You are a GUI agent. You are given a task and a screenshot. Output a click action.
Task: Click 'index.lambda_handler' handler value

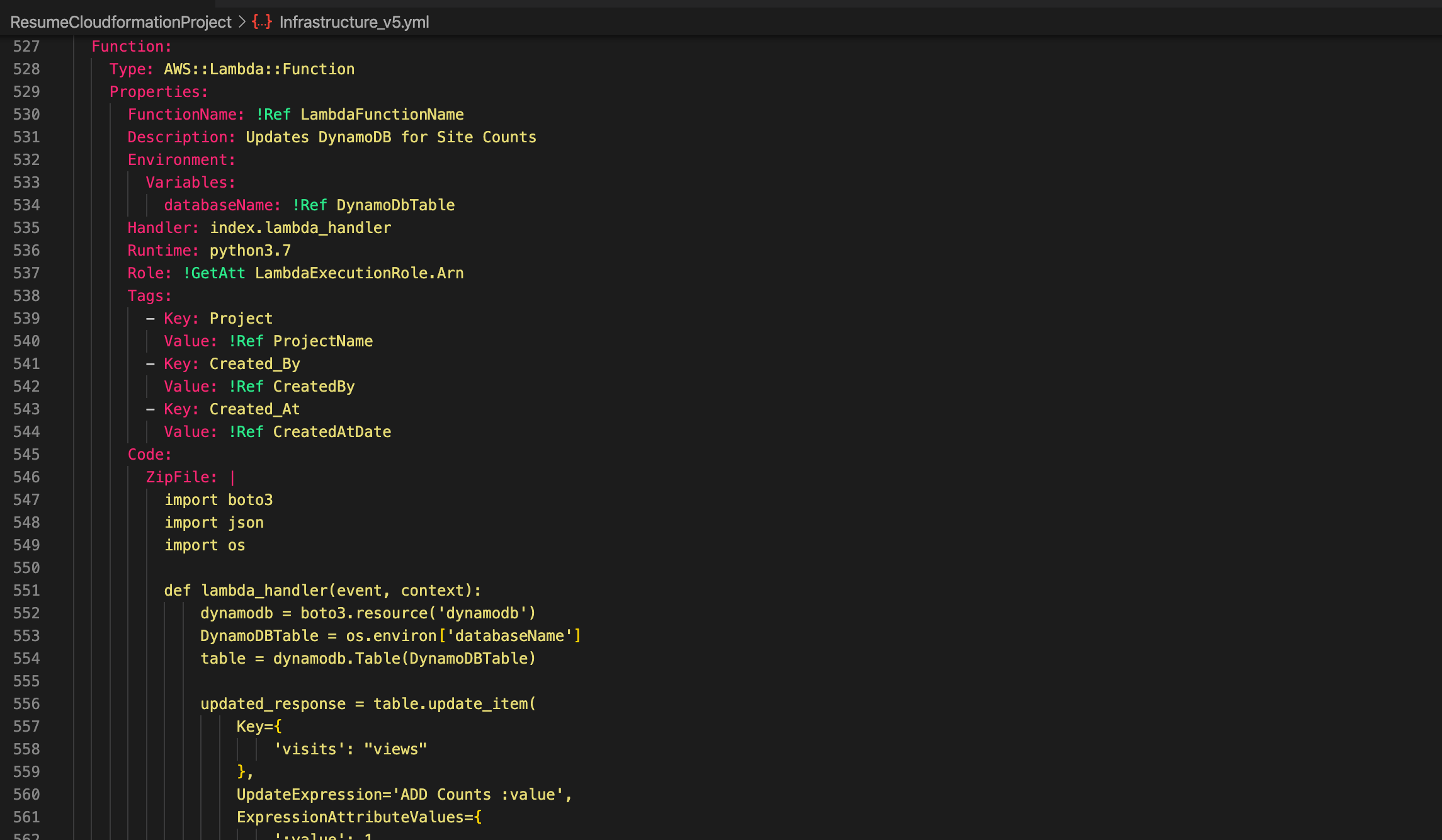[x=300, y=228]
